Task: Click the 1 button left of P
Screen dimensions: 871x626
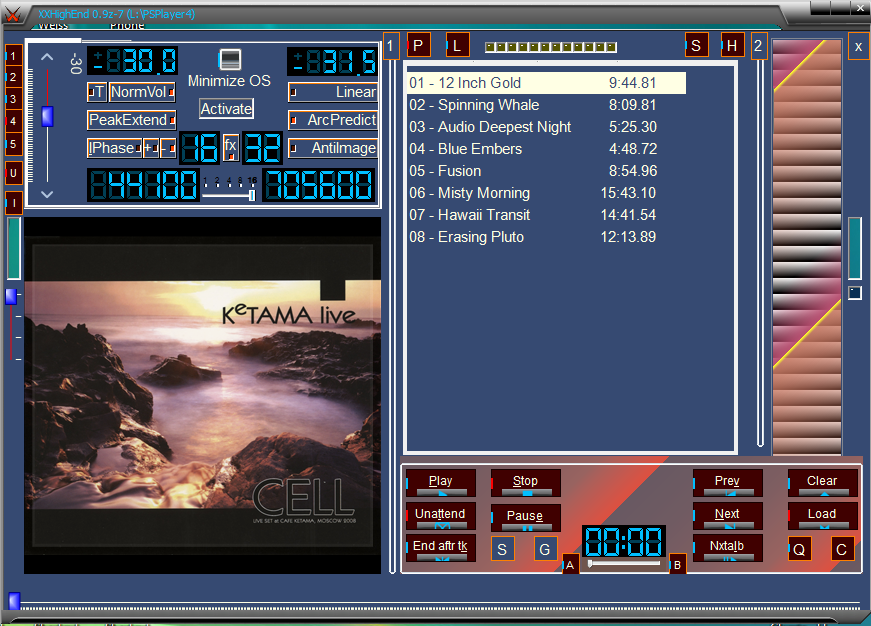Action: click(391, 46)
